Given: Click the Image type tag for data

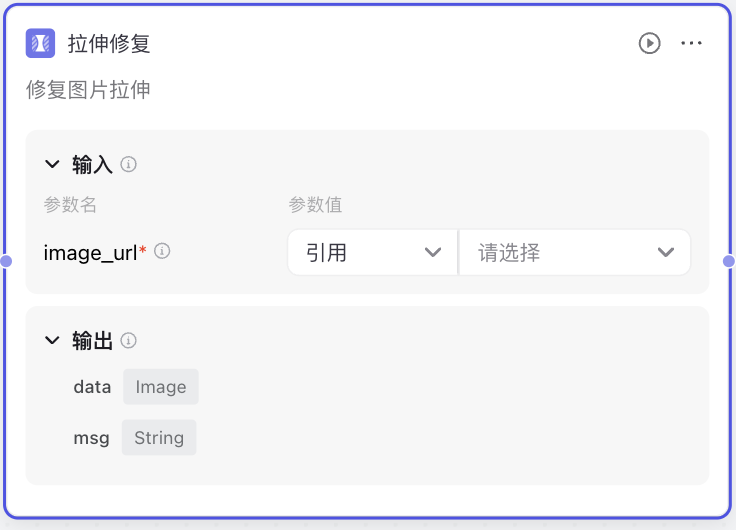Looking at the screenshot, I should pos(161,387).
